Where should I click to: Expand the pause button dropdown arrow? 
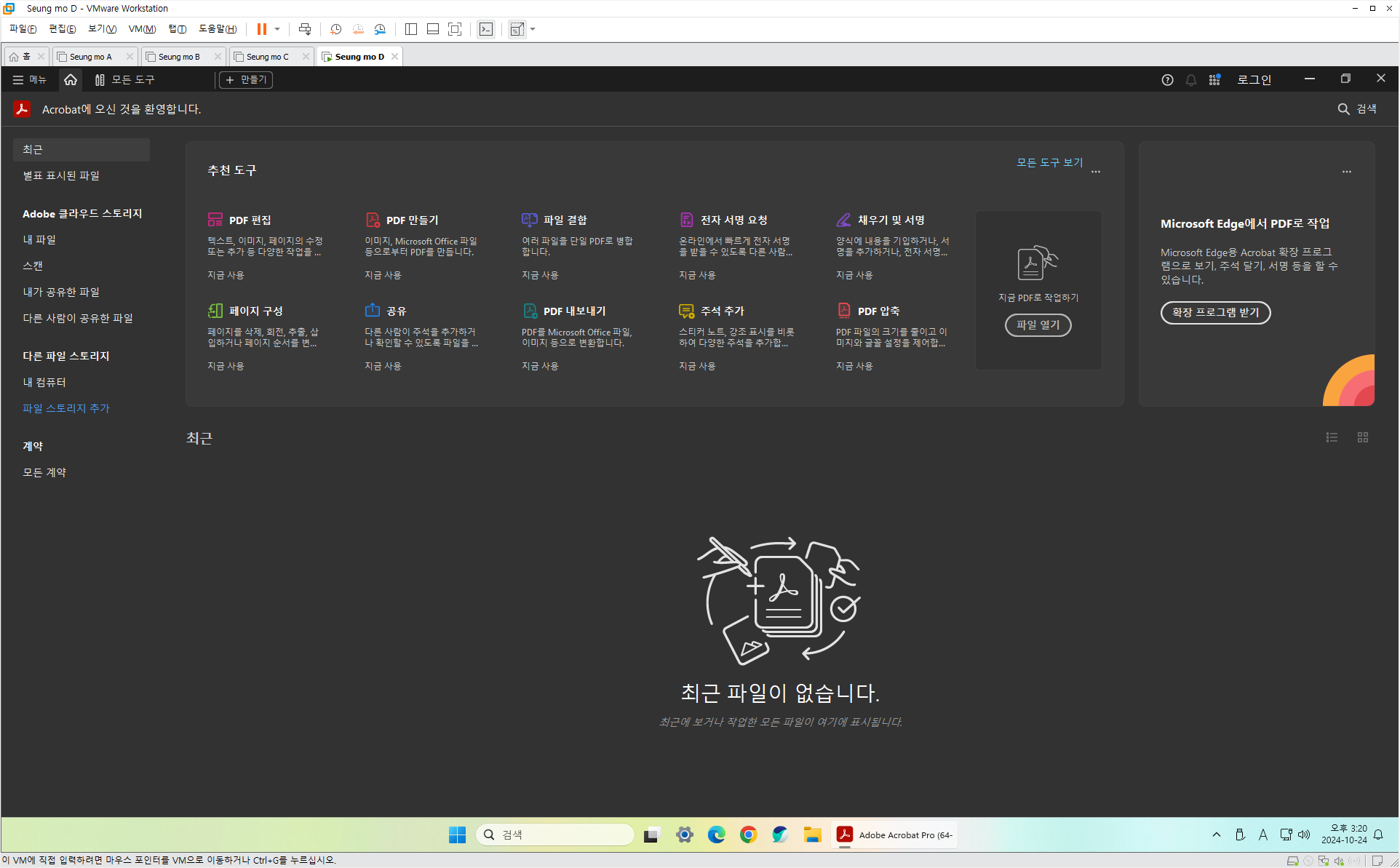pos(277,29)
